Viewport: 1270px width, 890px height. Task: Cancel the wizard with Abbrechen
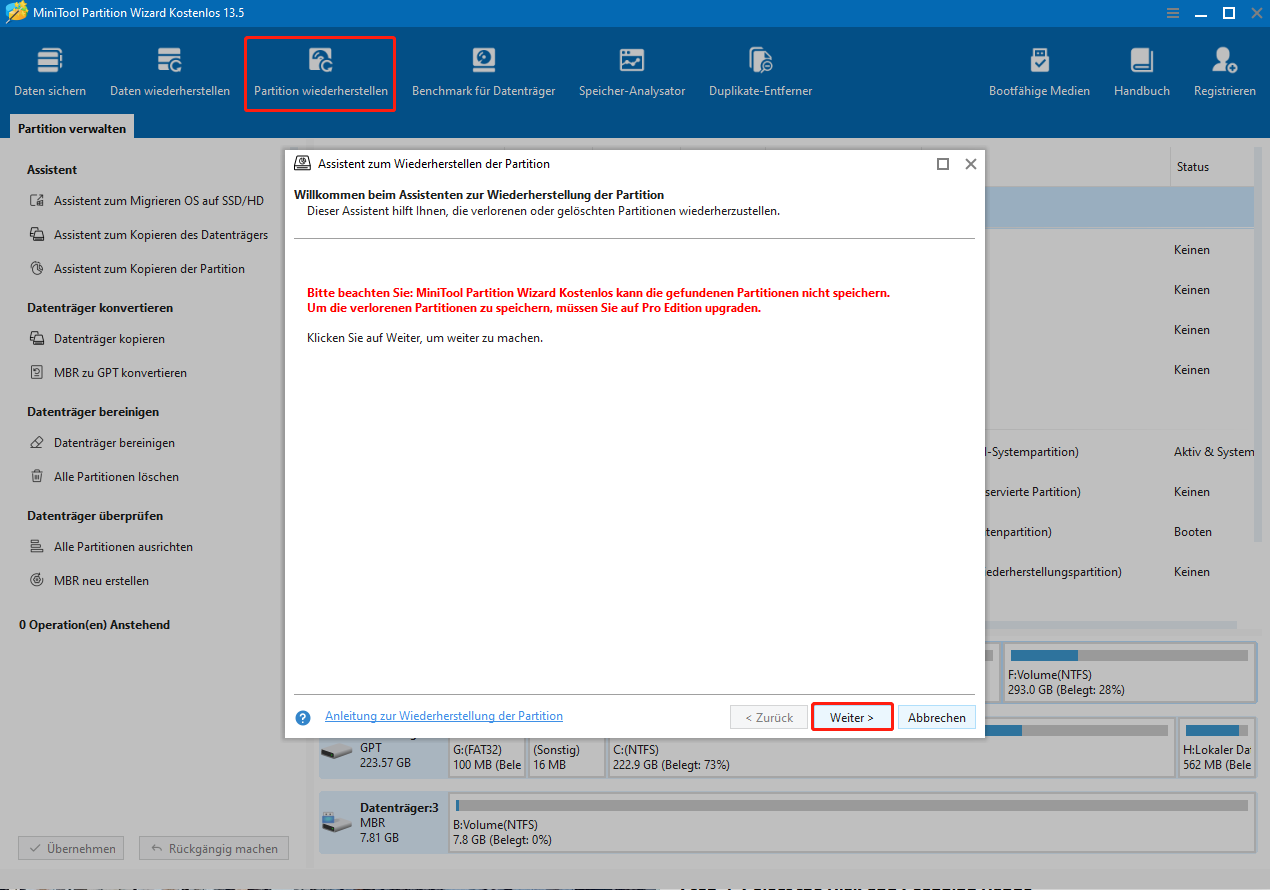[936, 716]
